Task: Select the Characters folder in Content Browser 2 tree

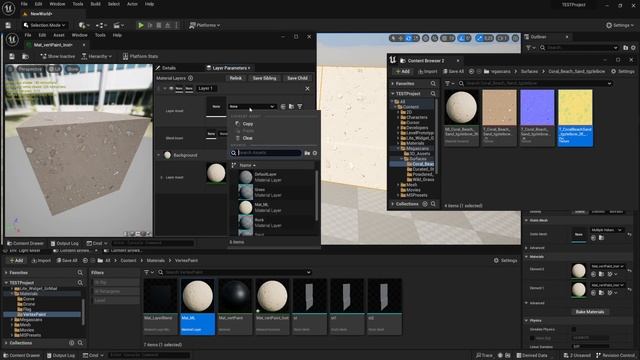Action: 416,117
